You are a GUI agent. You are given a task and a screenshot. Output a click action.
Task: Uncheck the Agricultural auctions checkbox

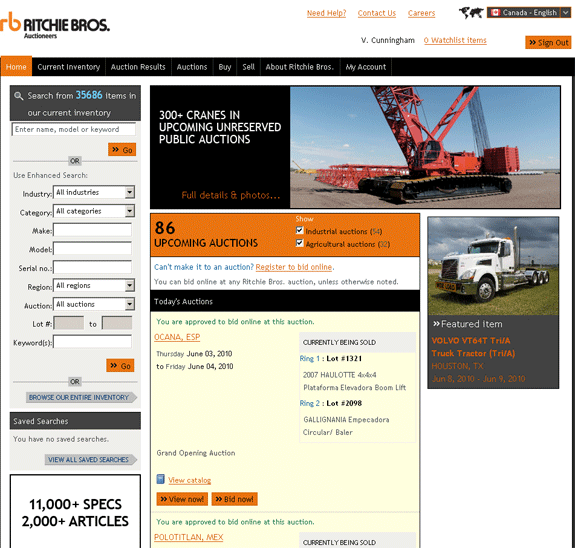pos(300,243)
